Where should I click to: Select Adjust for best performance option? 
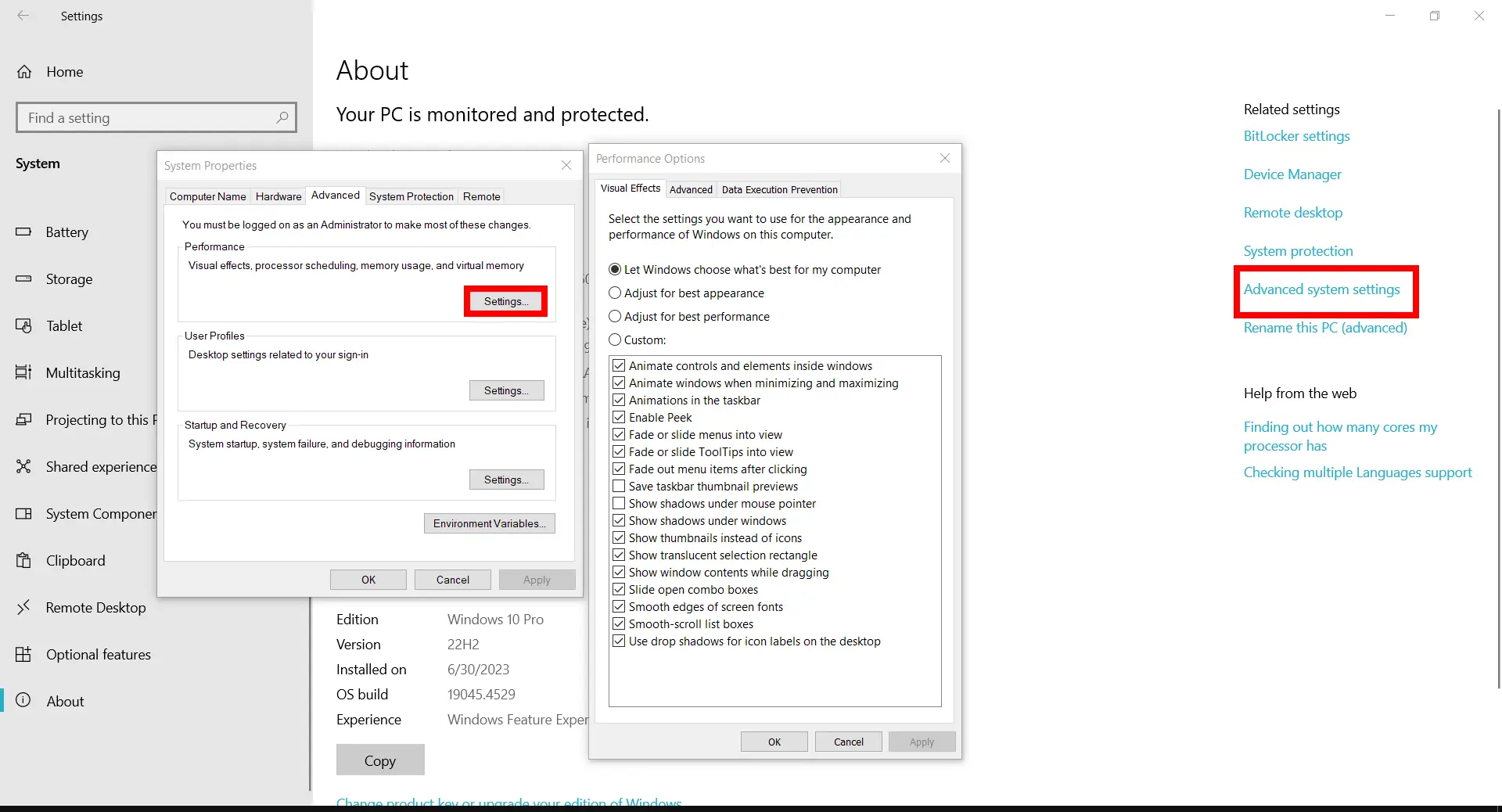coord(615,317)
